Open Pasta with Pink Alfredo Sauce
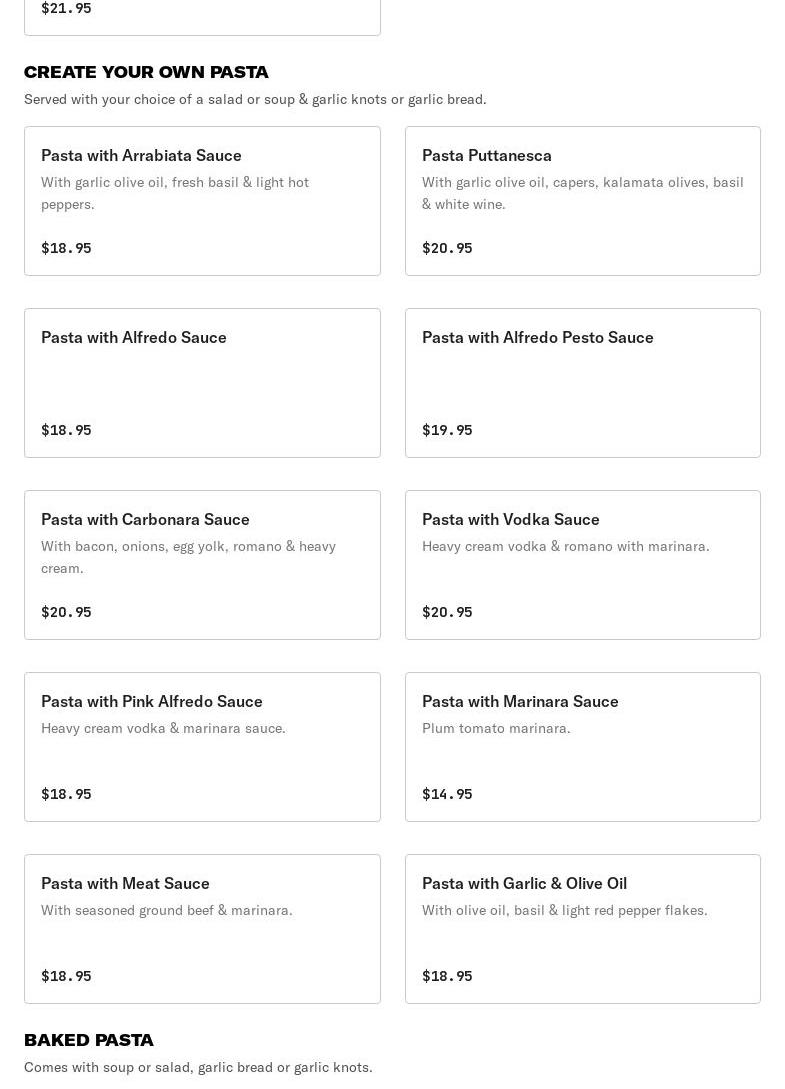This screenshot has width=785, height=1089. pos(202,747)
